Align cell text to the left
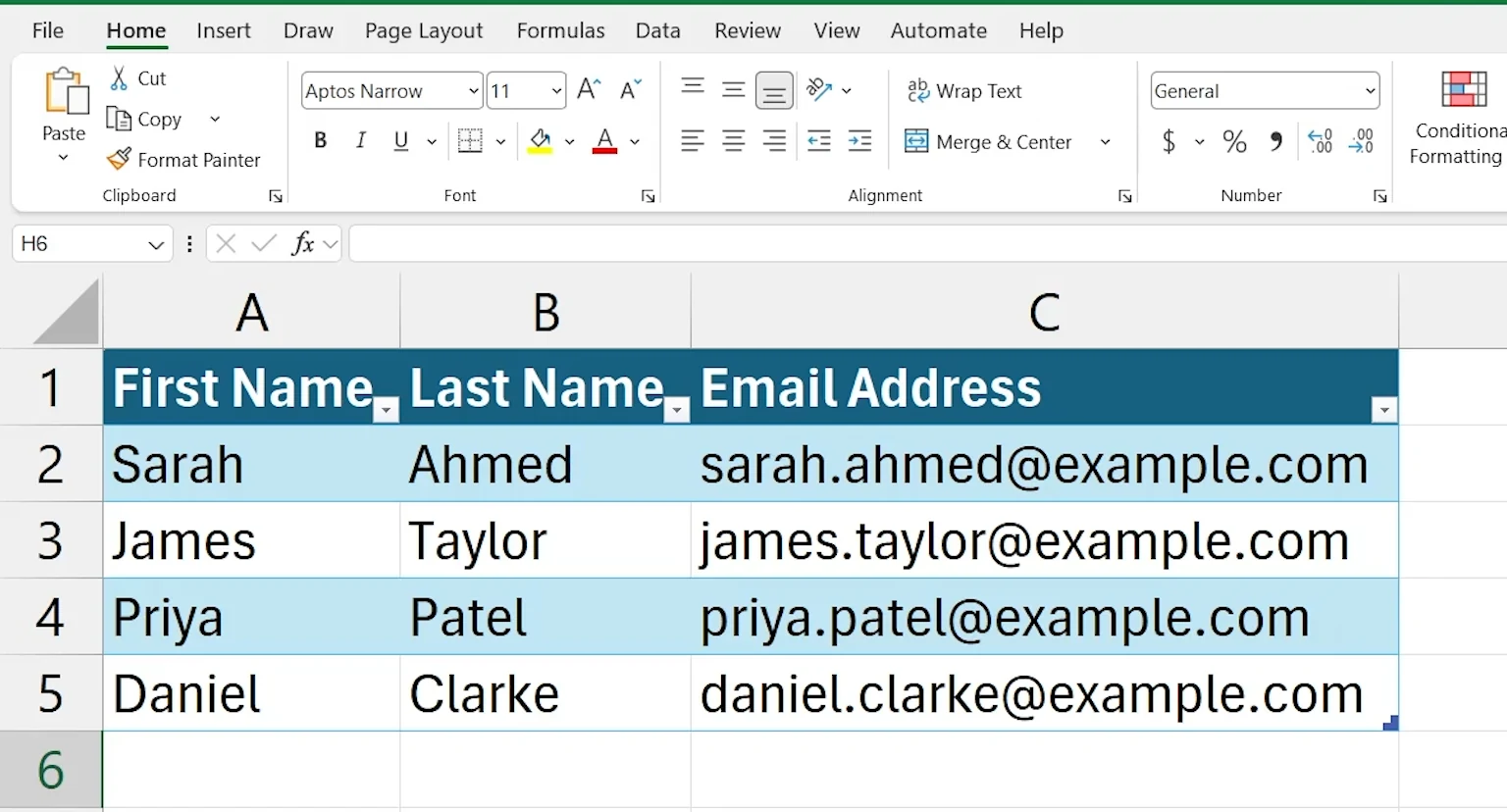 [x=693, y=141]
